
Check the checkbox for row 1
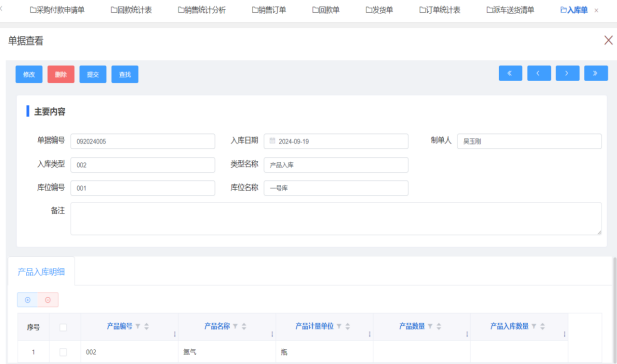63,352
